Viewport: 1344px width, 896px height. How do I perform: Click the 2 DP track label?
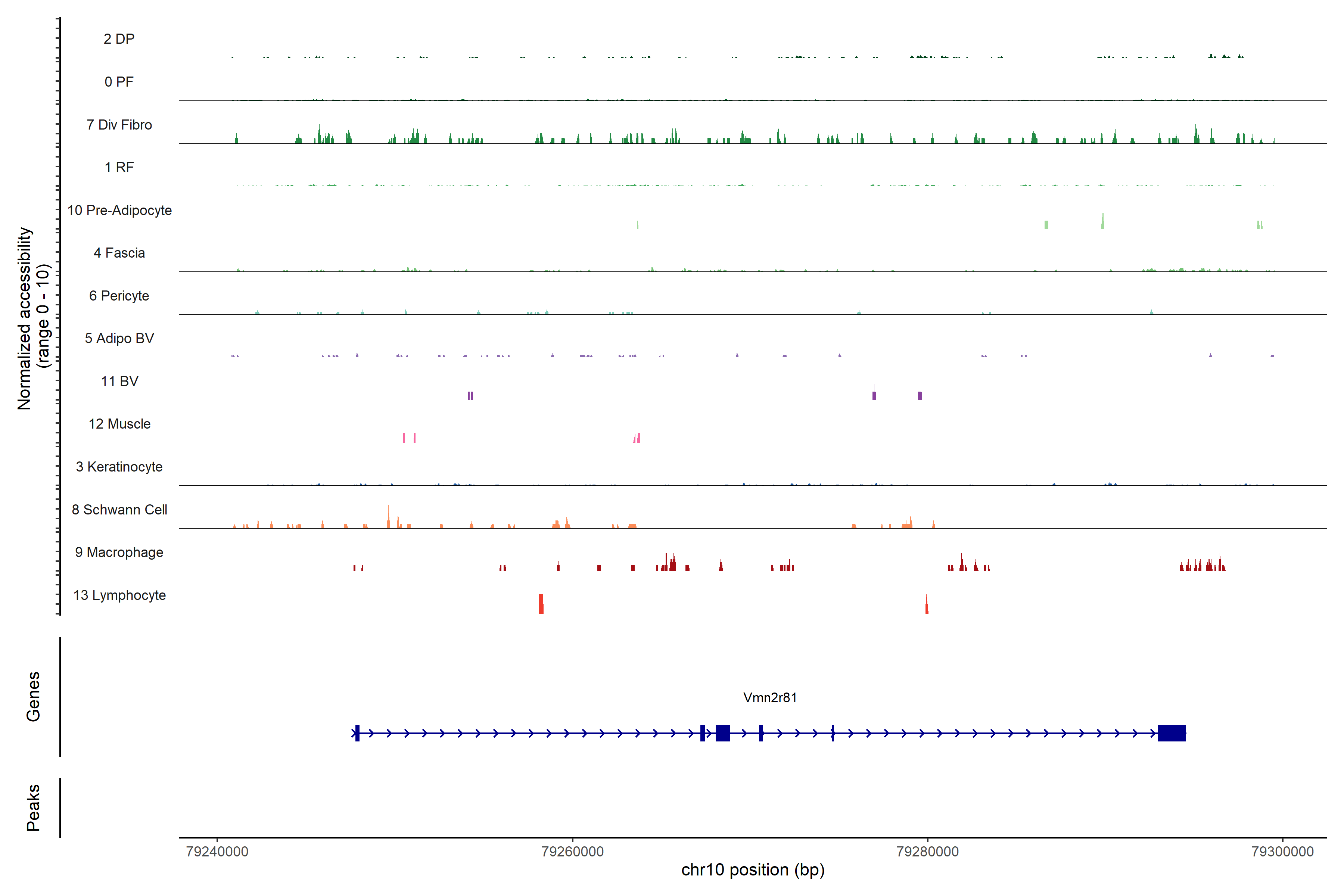click(119, 39)
